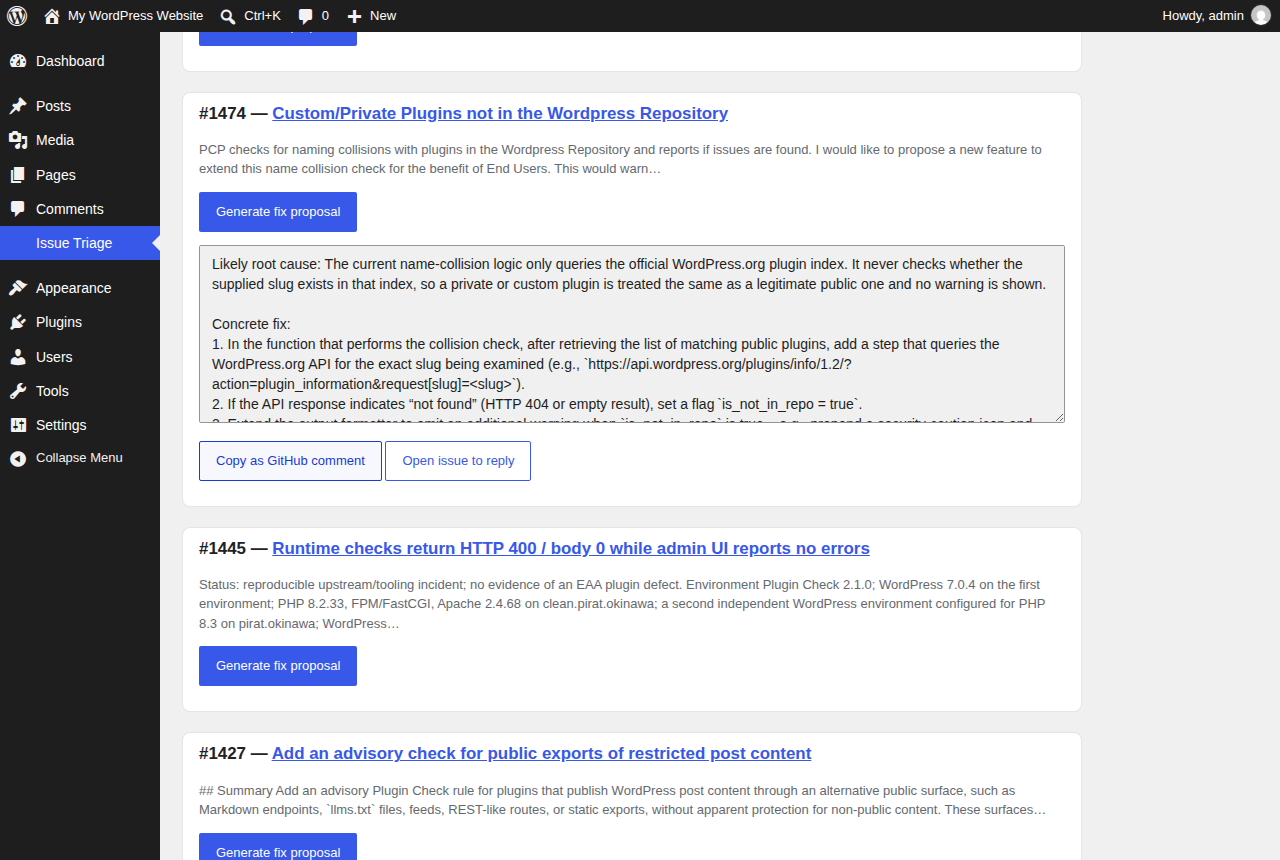Click the plus New icon

coord(354,16)
